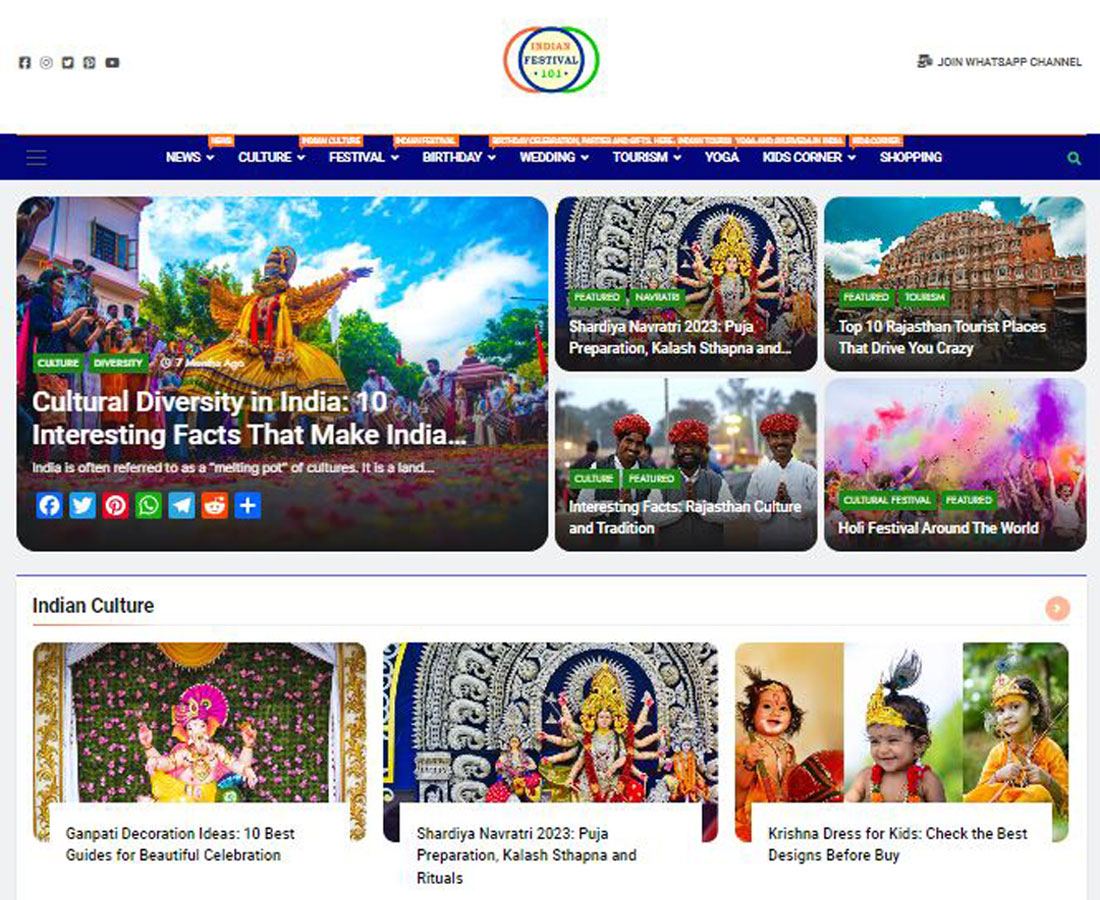Share featured article on Reddit

point(215,505)
